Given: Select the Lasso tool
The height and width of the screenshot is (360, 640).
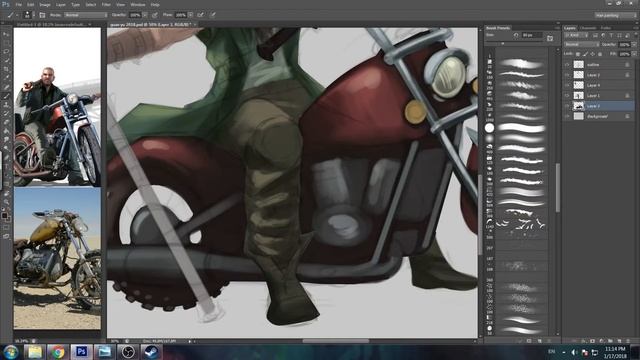Looking at the screenshot, I should coord(6,52).
